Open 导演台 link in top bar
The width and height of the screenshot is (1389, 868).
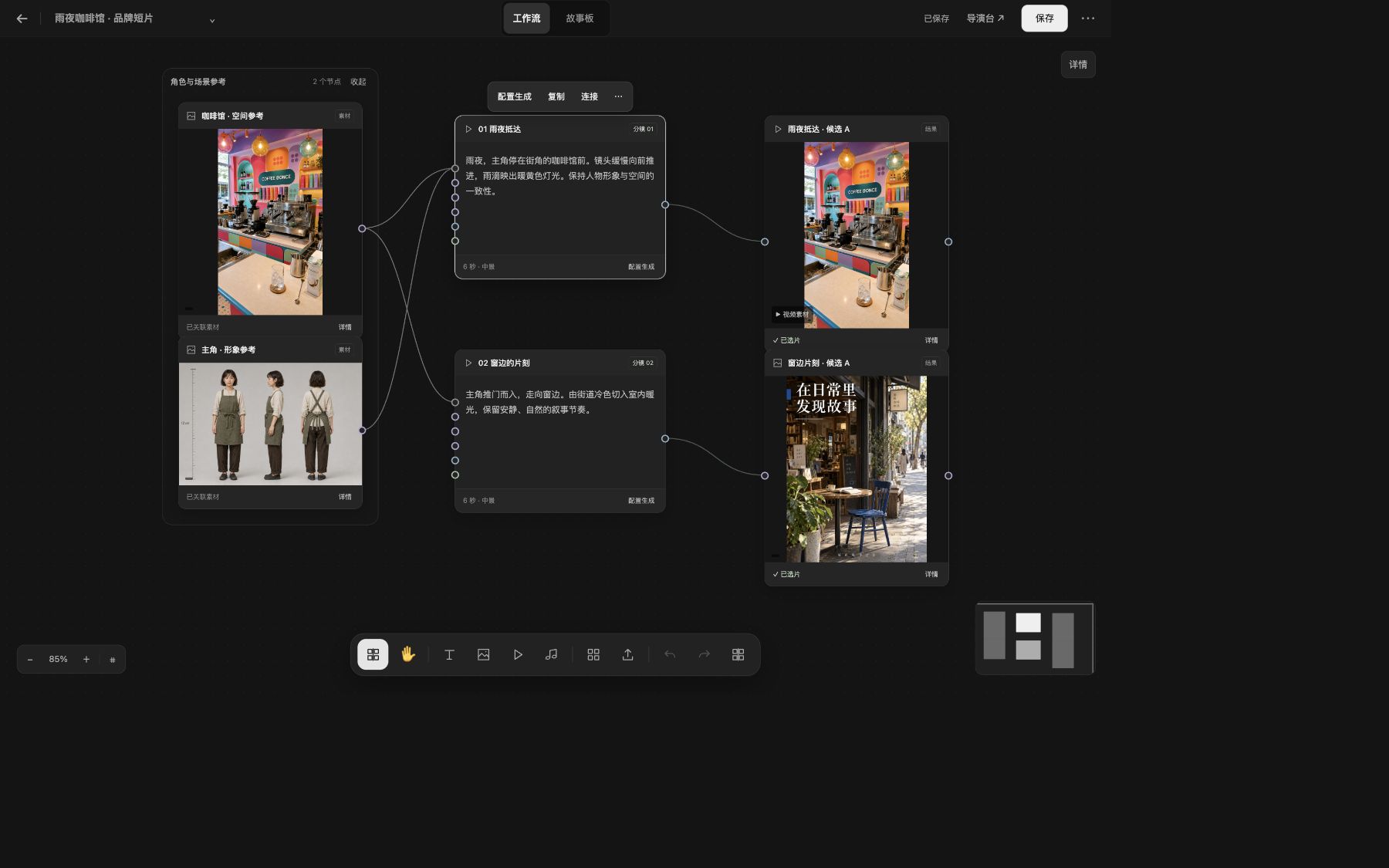[x=985, y=19]
